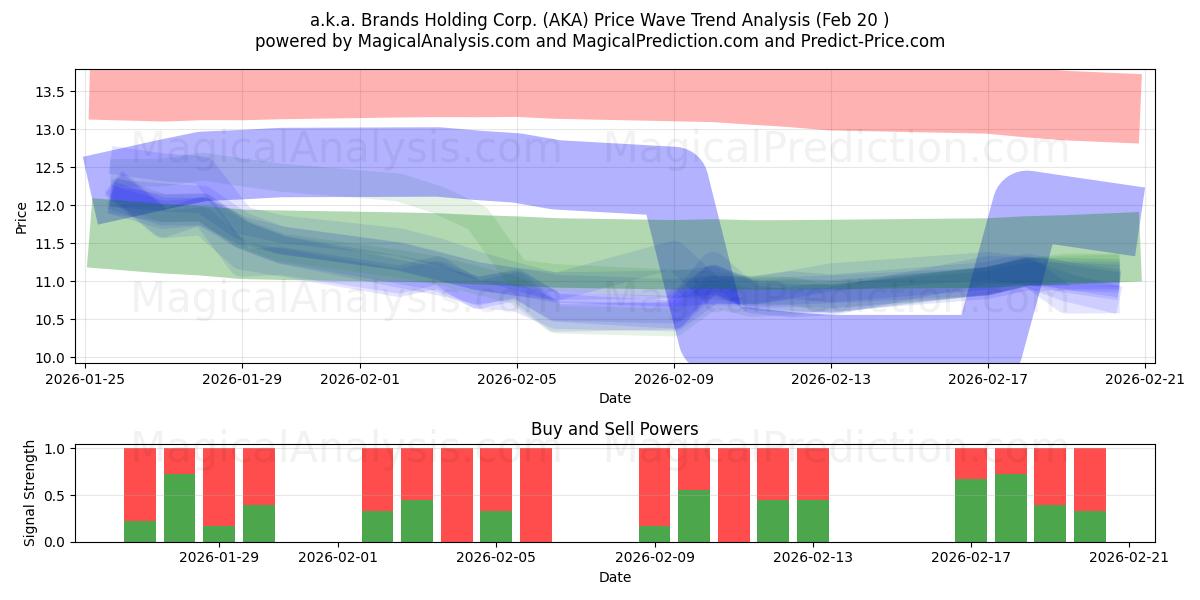Click the last buy/sell bar on the right
Viewport: 1200px width, 600px height.
pos(1090,495)
